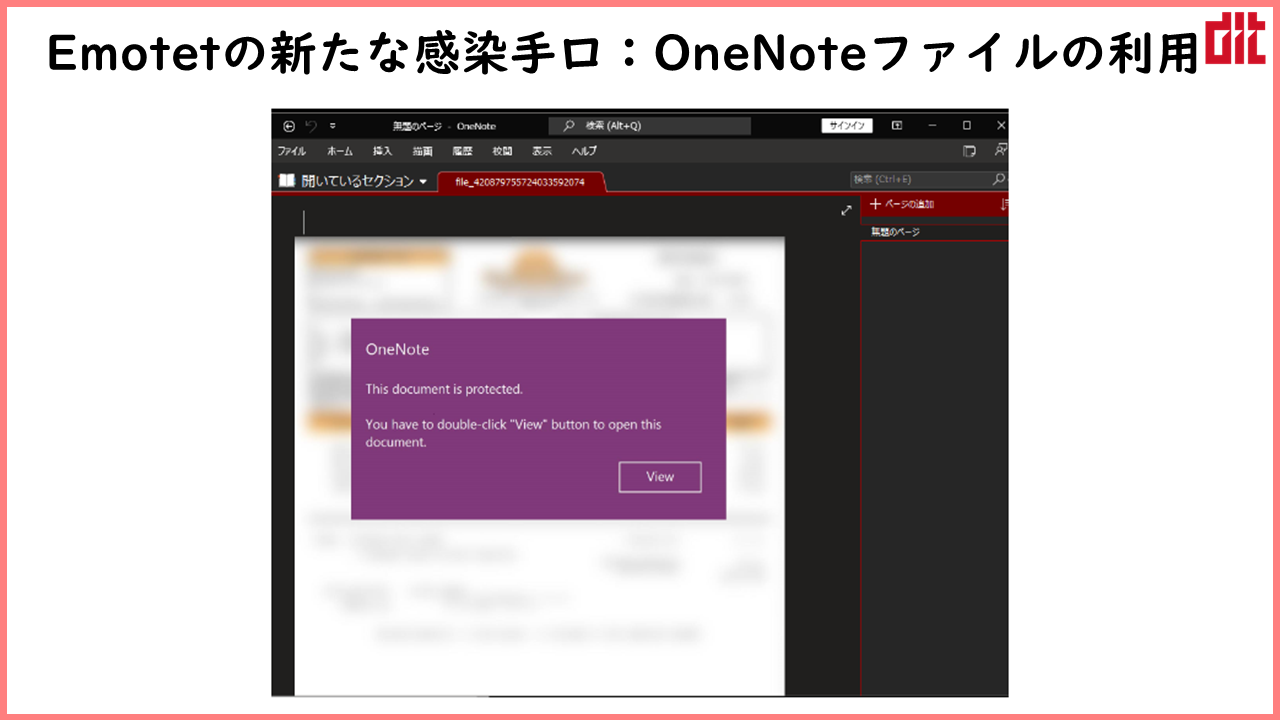The height and width of the screenshot is (720, 1280).
Task: Click the 無題のページ - OneNote window title
Action: (444, 126)
